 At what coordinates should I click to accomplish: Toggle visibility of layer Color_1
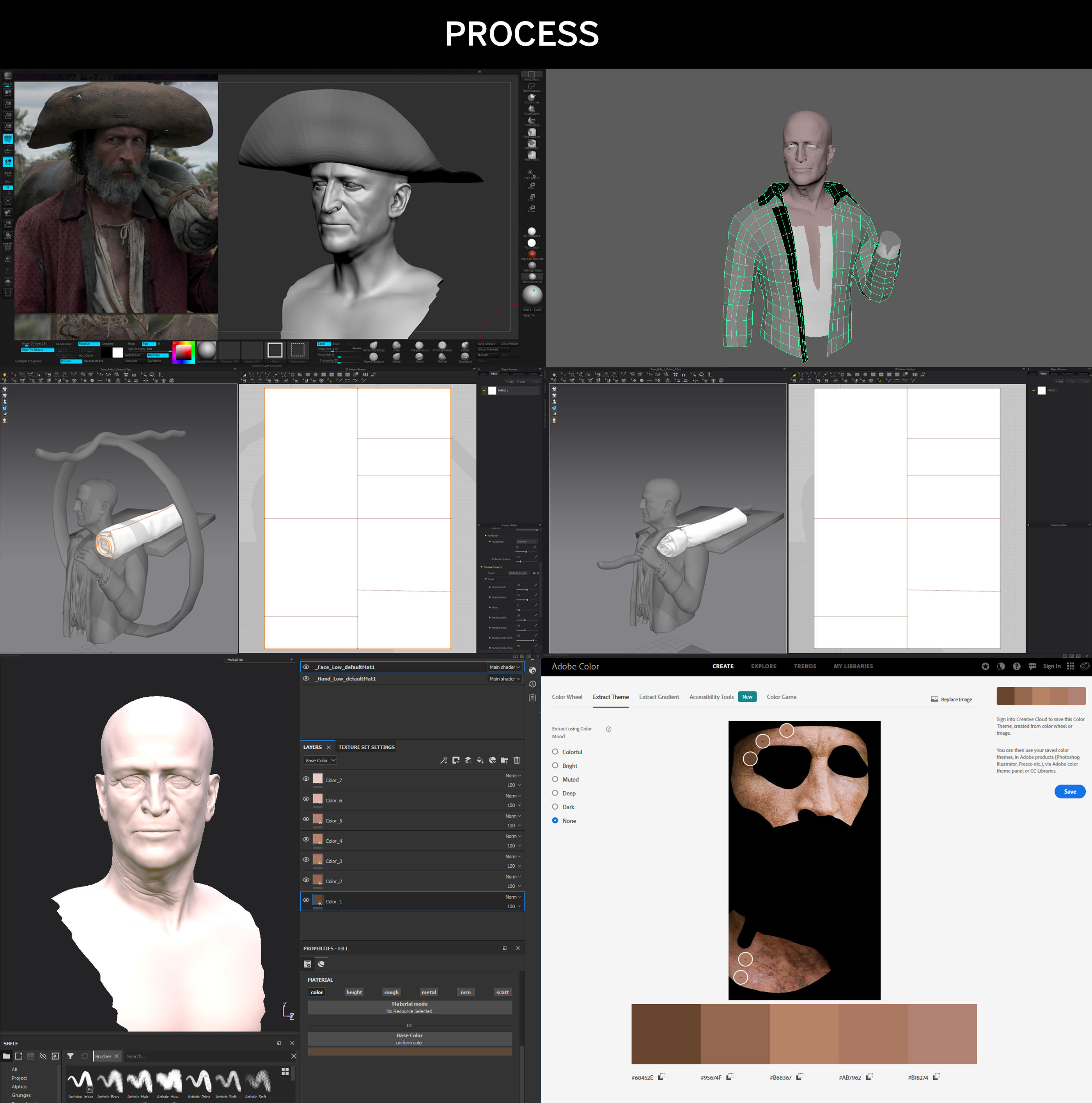306,900
